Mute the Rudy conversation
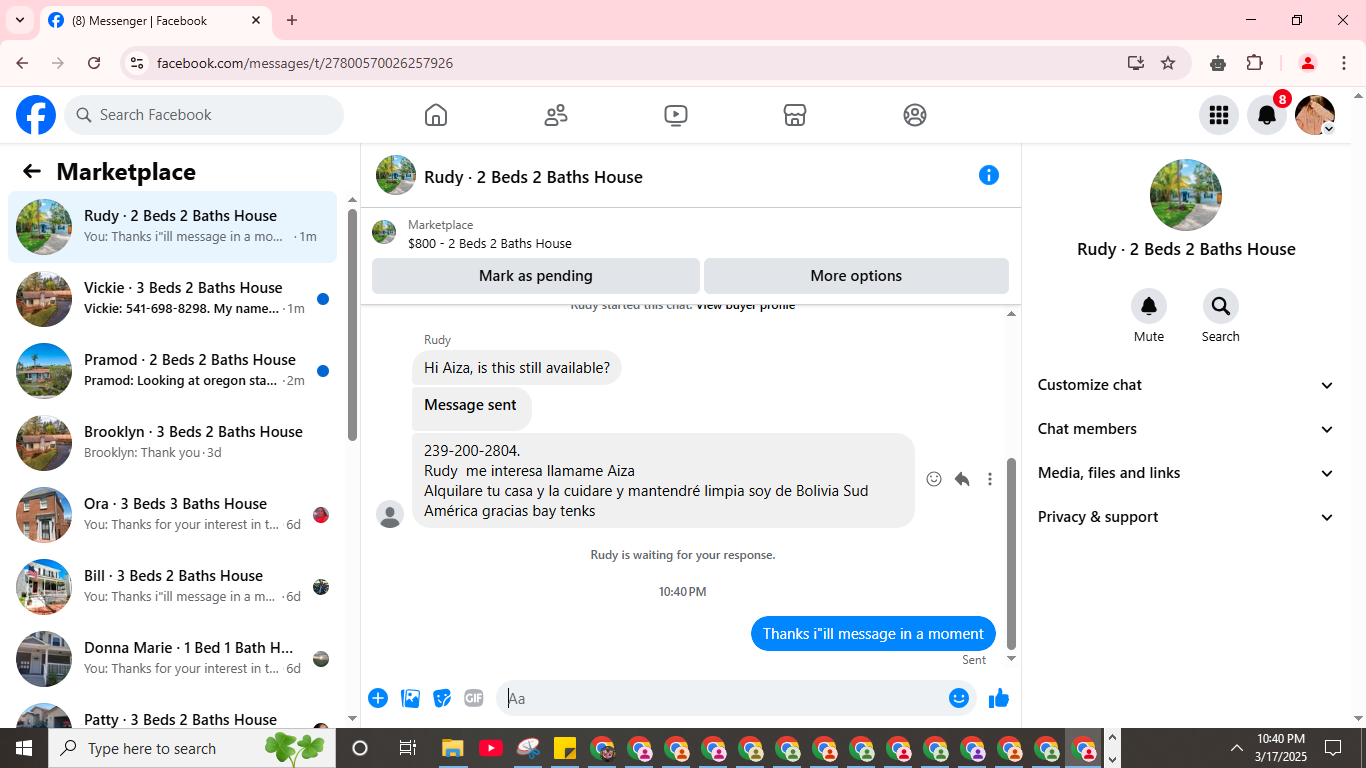 point(1149,306)
